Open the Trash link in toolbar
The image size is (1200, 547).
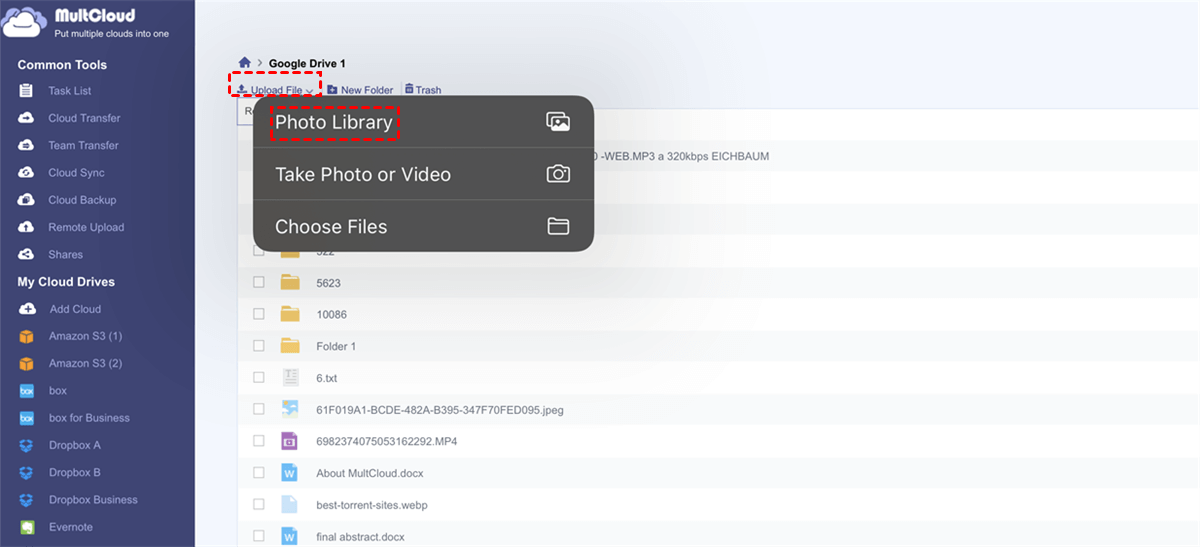coord(423,90)
